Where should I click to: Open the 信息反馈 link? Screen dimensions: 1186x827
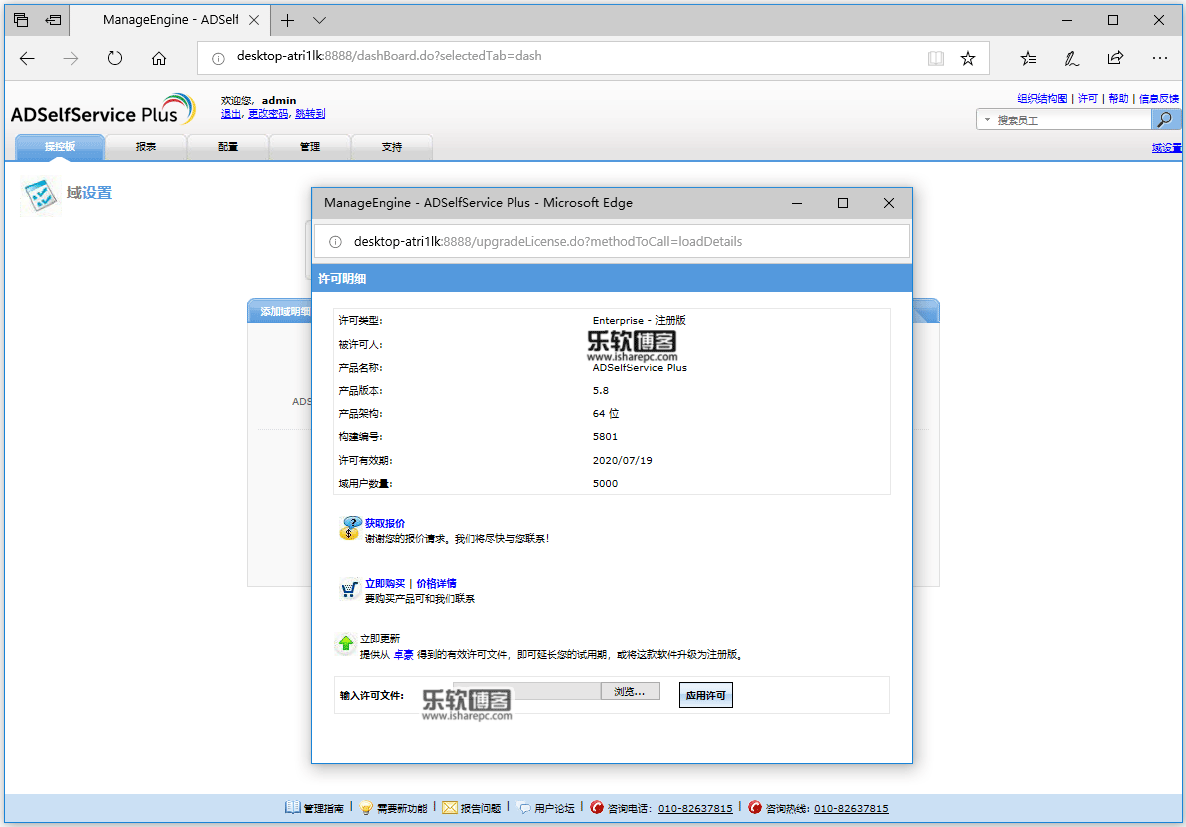[1159, 98]
